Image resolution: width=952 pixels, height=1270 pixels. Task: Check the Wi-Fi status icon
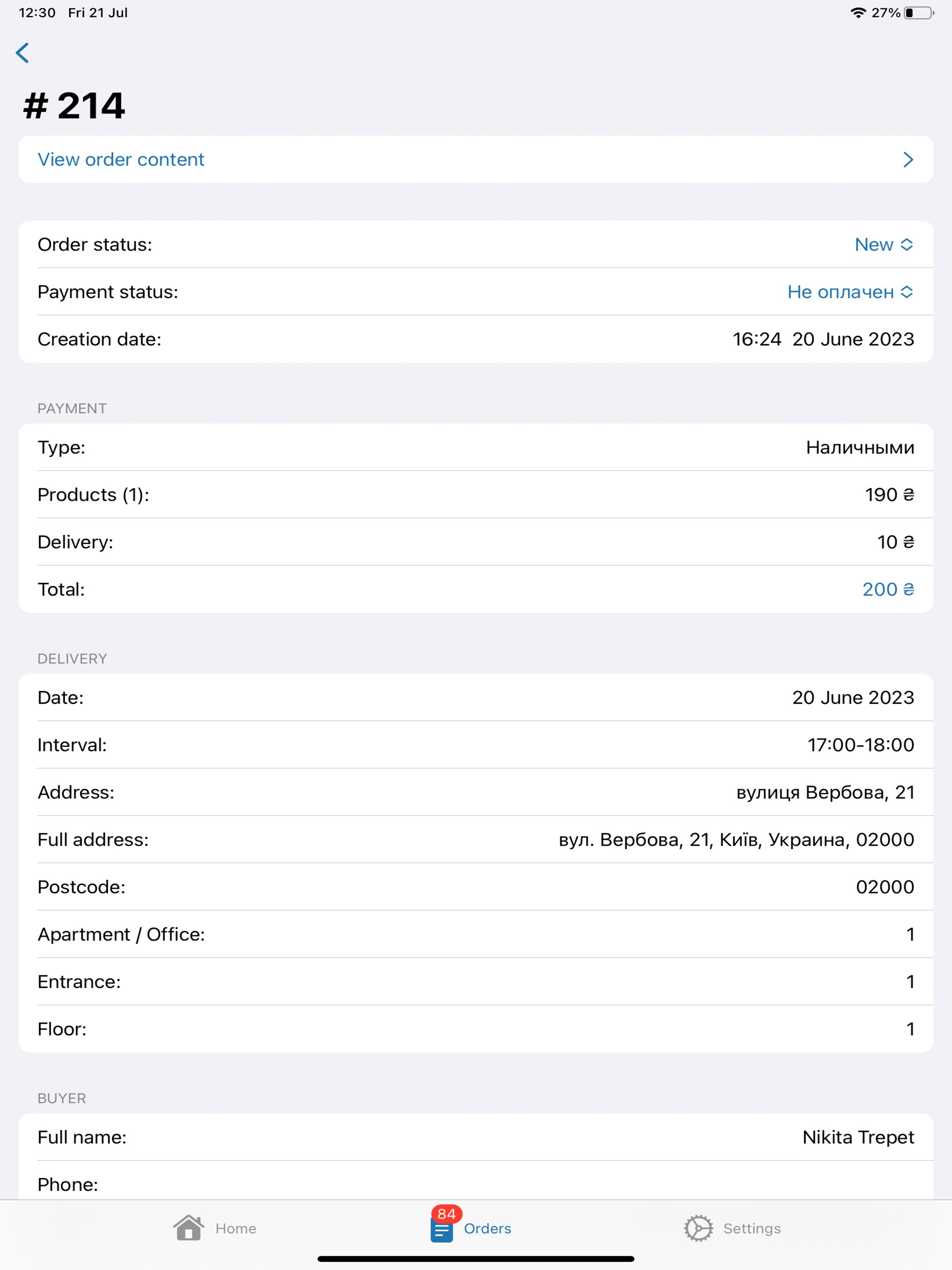pyautogui.click(x=858, y=13)
